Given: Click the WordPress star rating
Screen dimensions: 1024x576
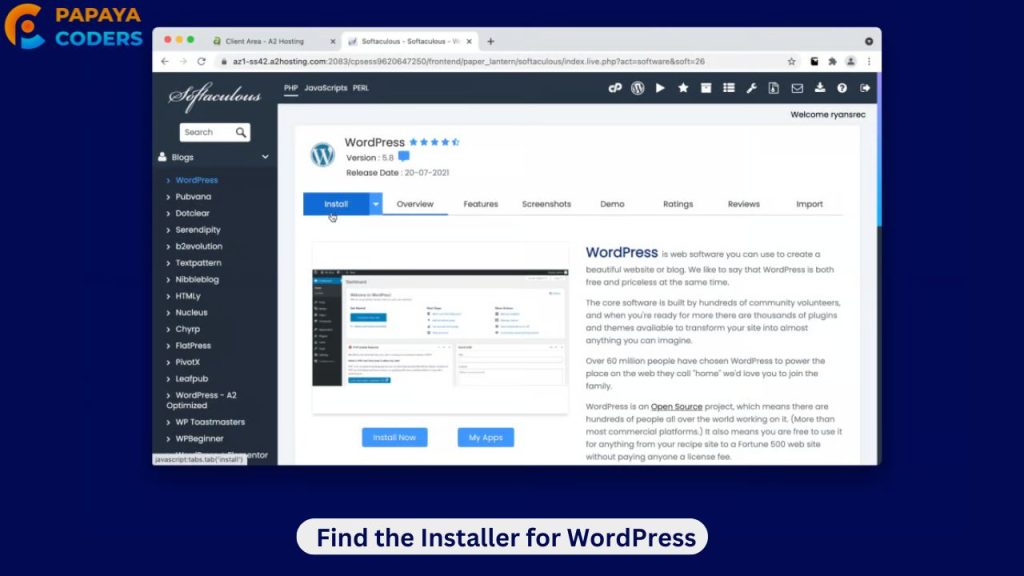Looking at the screenshot, I should [x=434, y=142].
